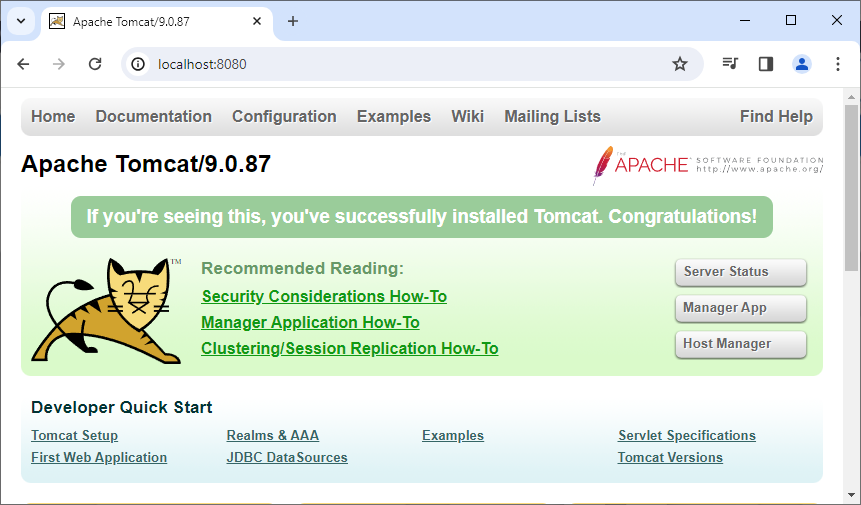Open the Documentation navigation item
This screenshot has height=505, width=861.
coord(154,116)
